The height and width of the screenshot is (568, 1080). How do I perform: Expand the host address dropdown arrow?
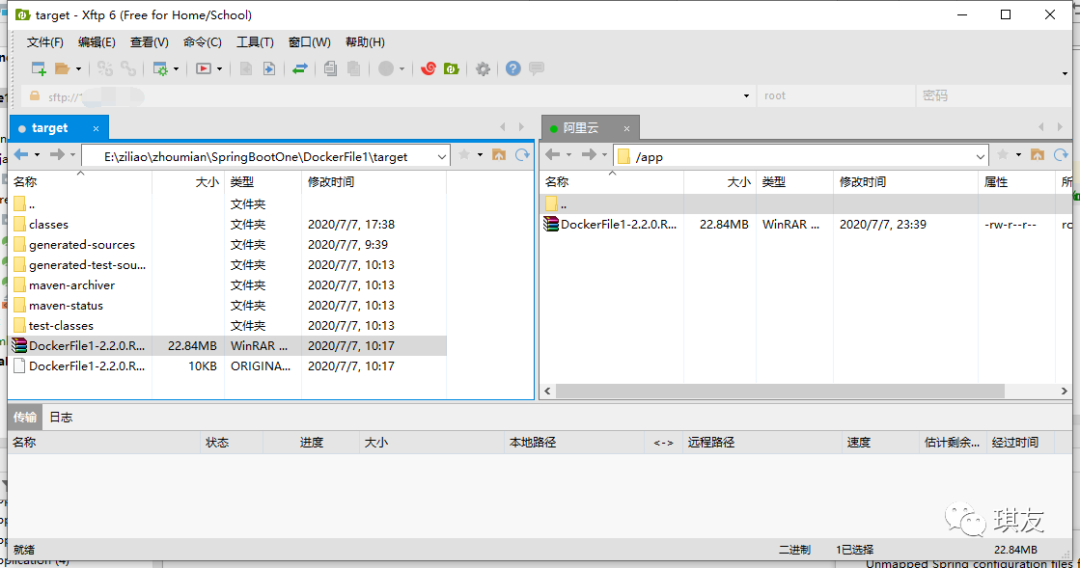coord(746,96)
